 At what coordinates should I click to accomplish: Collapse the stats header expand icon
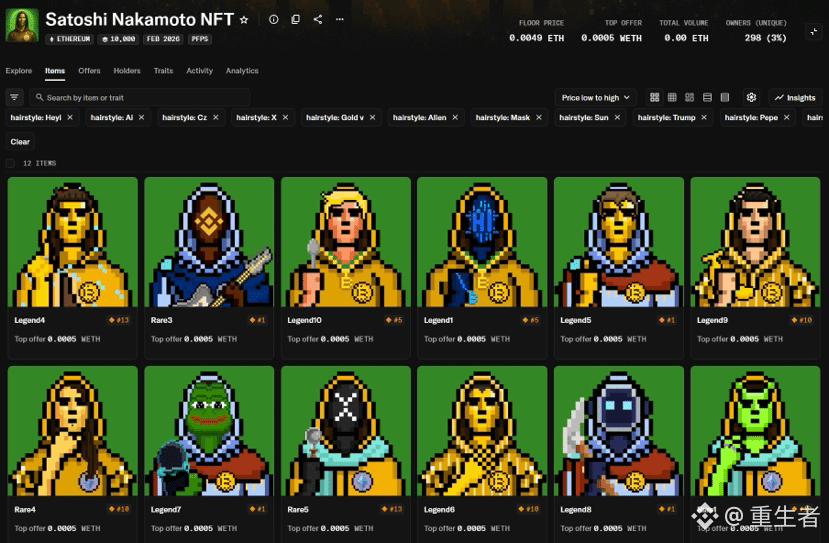(x=813, y=32)
